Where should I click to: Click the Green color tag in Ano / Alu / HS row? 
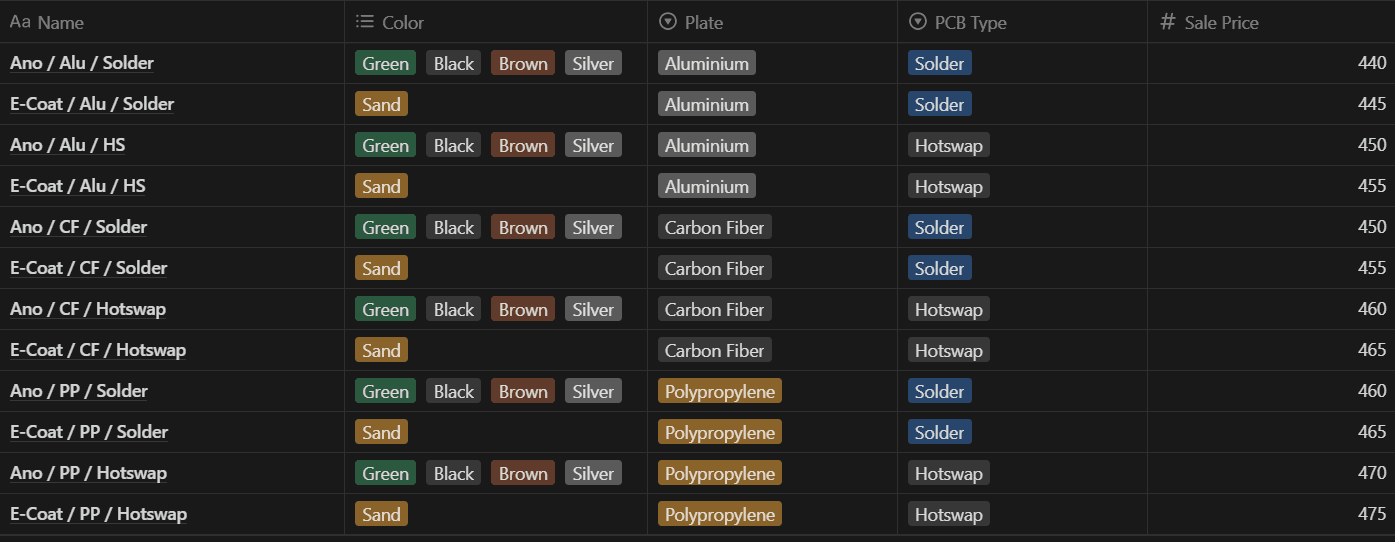pyautogui.click(x=385, y=146)
